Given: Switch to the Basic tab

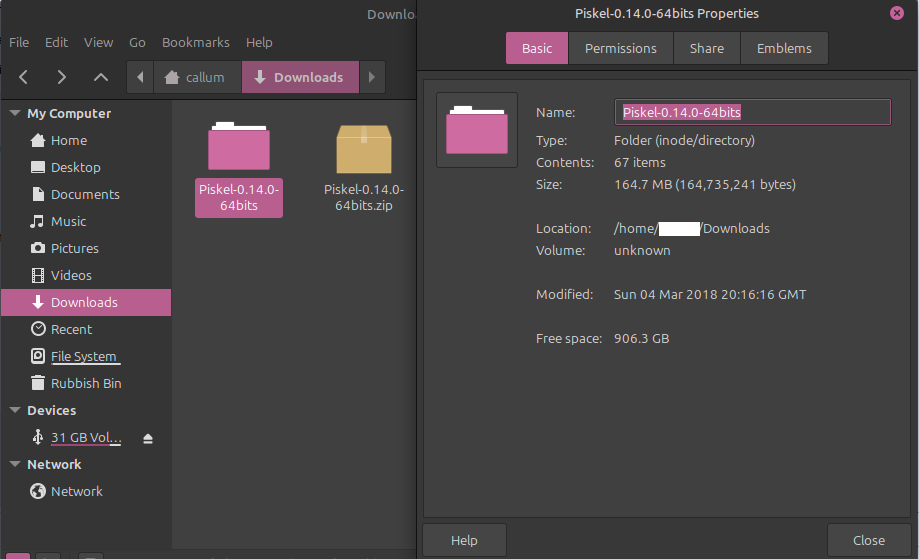Looking at the screenshot, I should tap(537, 48).
